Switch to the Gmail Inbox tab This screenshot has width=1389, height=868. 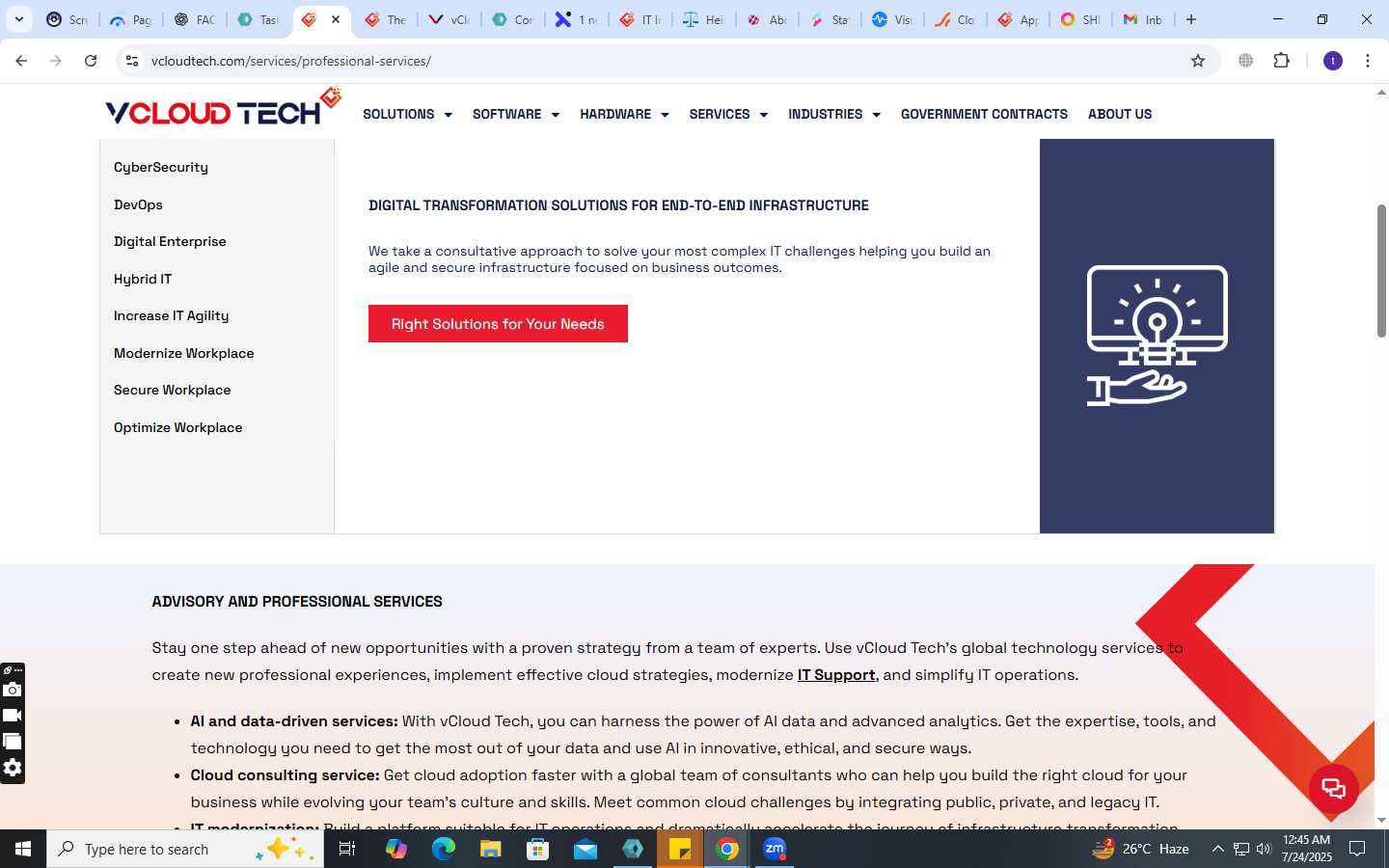(x=1143, y=19)
